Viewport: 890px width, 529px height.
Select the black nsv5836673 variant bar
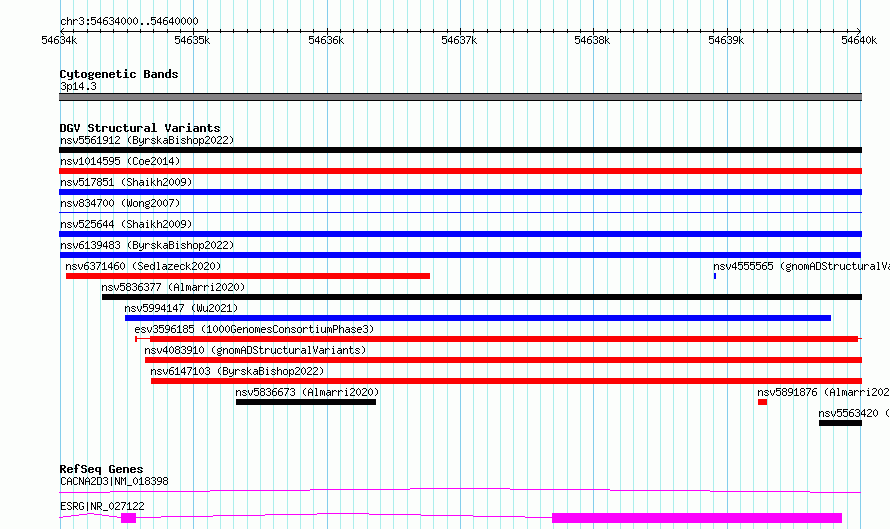[x=306, y=402]
